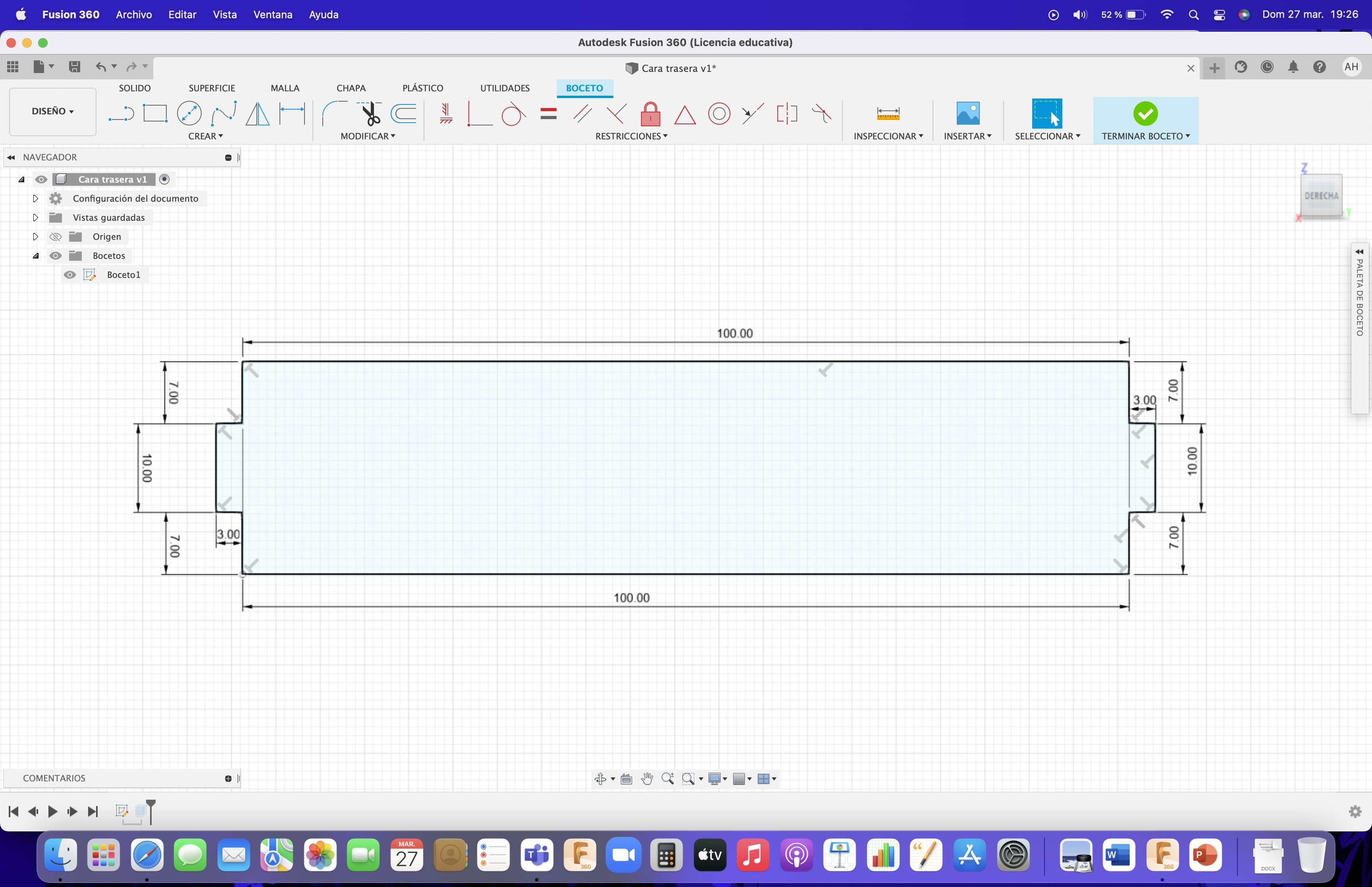Screen dimensions: 1372x887
Task: Apply the Midpoint triangle constraint
Action: point(684,115)
